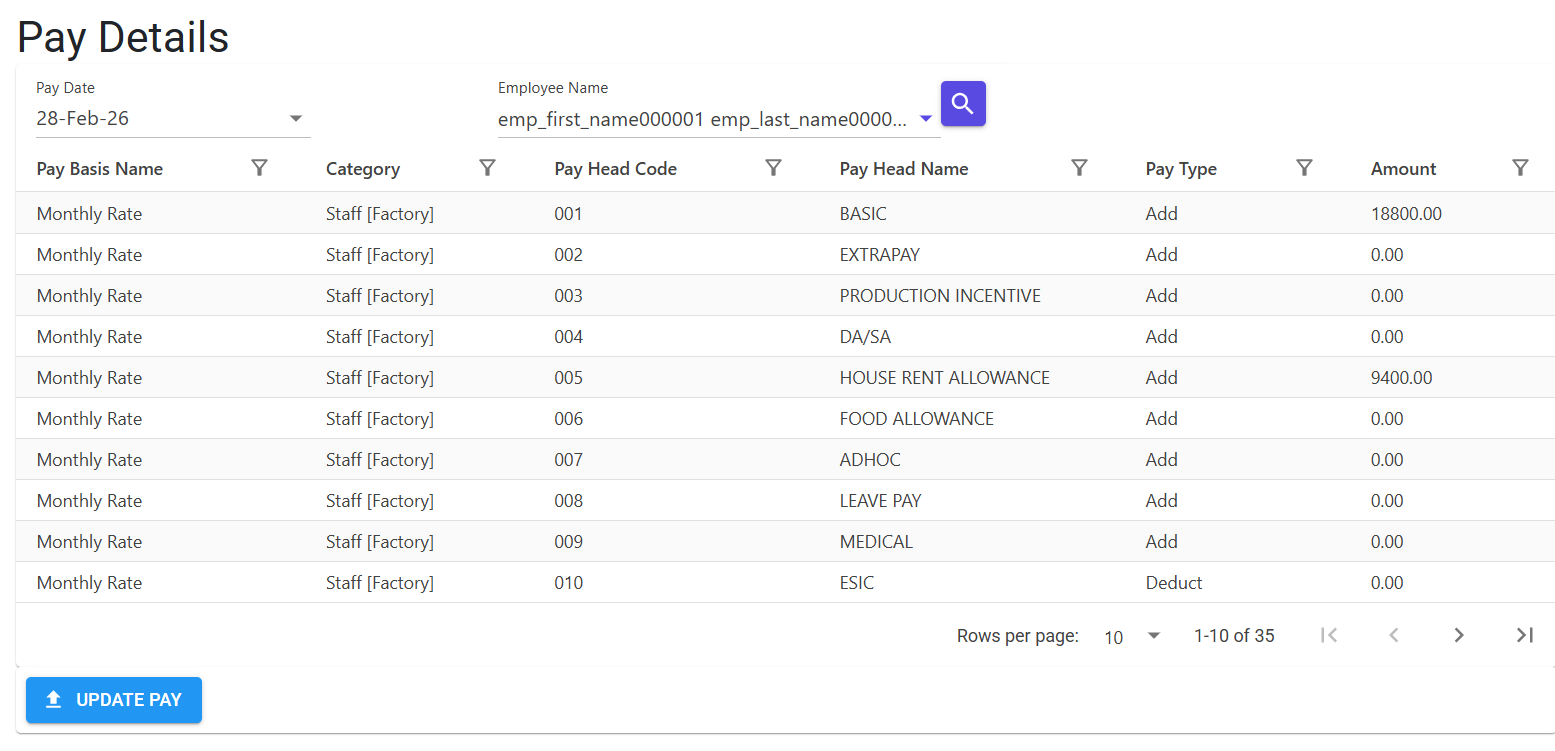The width and height of the screenshot is (1555, 751).
Task: Click pay head code 009
Action: click(568, 542)
